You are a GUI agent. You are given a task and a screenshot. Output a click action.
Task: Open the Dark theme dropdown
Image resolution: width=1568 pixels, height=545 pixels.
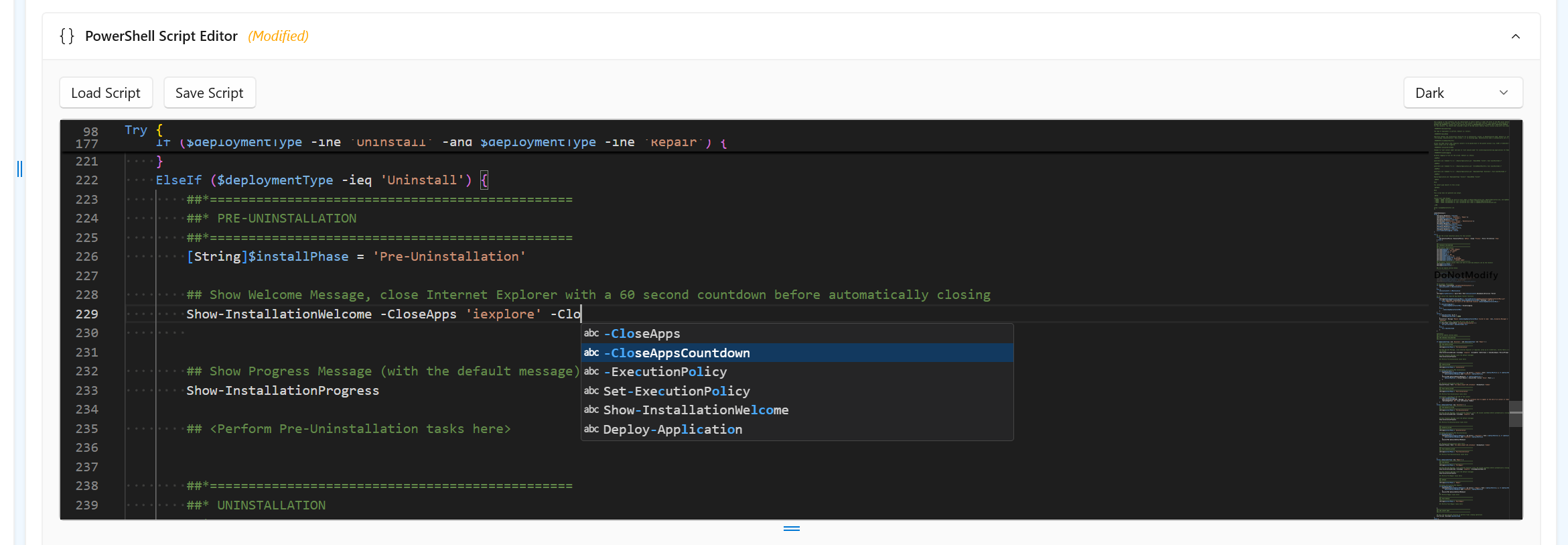[x=1462, y=93]
